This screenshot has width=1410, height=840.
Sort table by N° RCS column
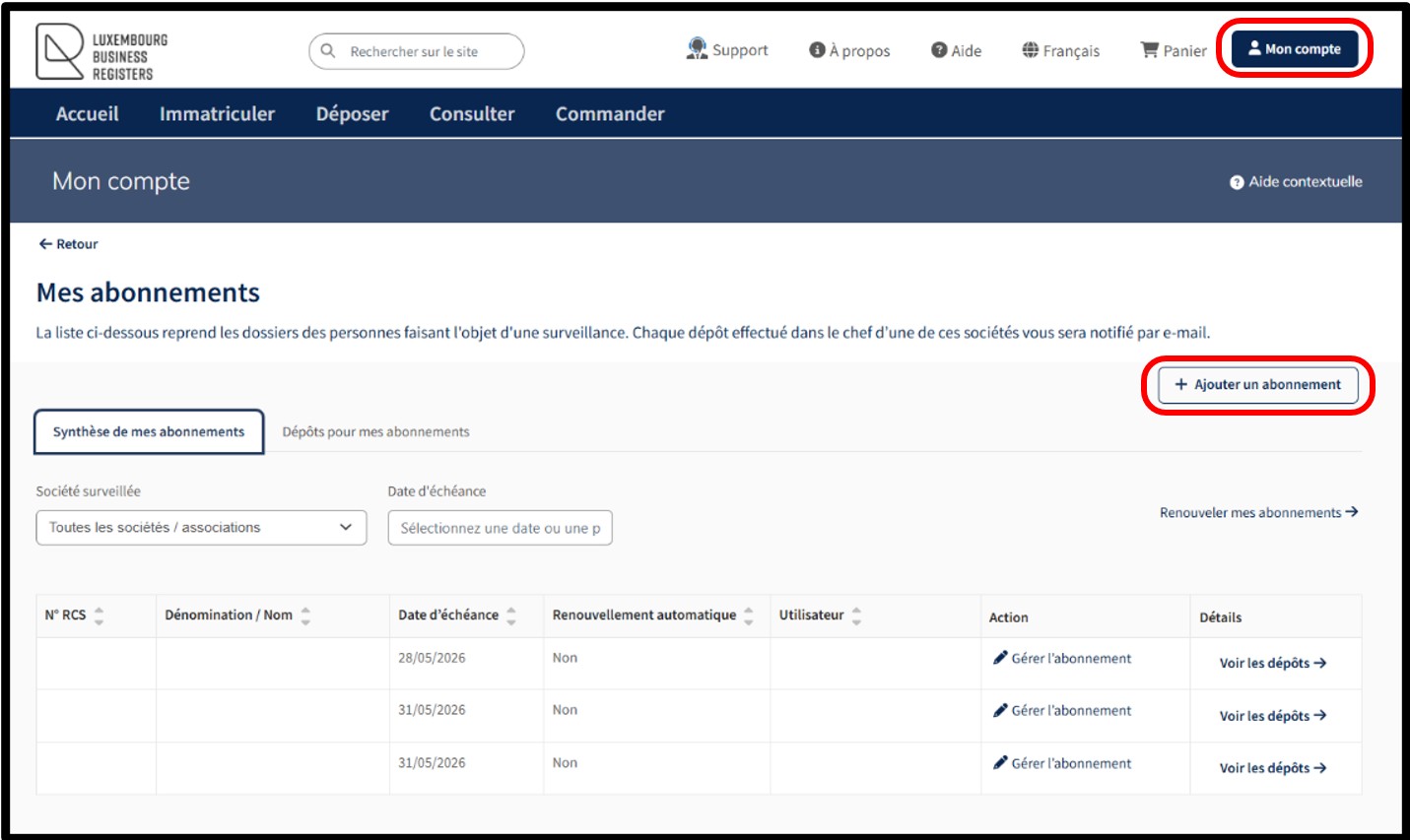[x=99, y=615]
